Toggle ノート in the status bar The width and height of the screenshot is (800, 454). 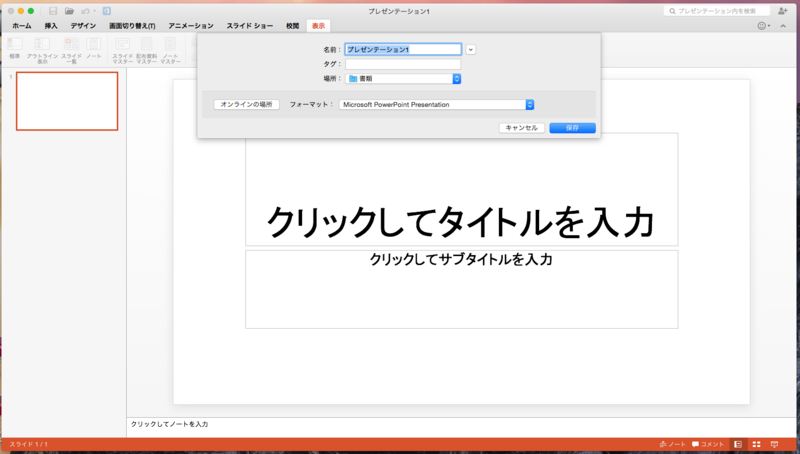[x=672, y=444]
